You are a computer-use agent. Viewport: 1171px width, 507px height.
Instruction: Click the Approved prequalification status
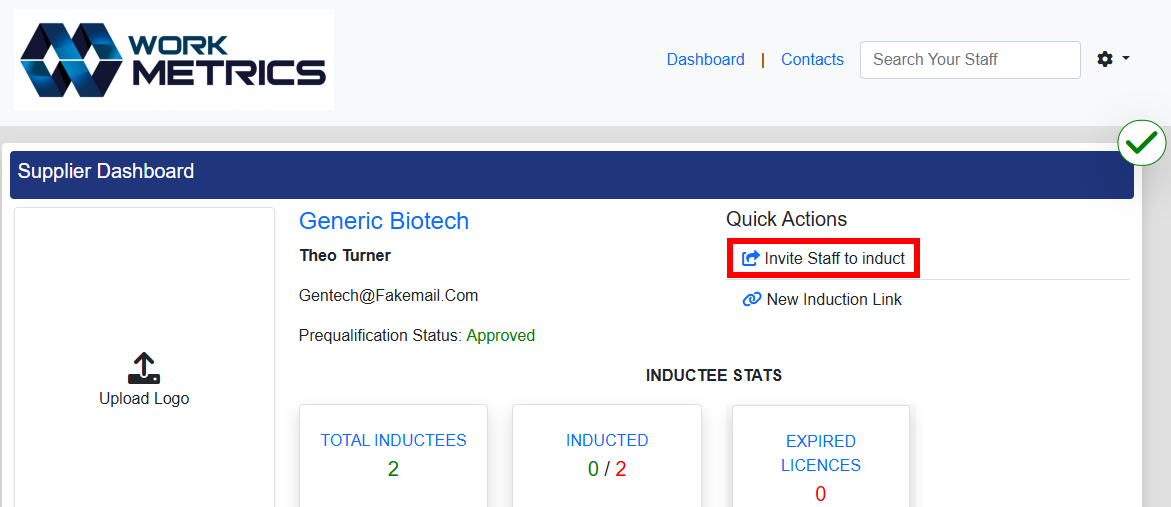(500, 336)
